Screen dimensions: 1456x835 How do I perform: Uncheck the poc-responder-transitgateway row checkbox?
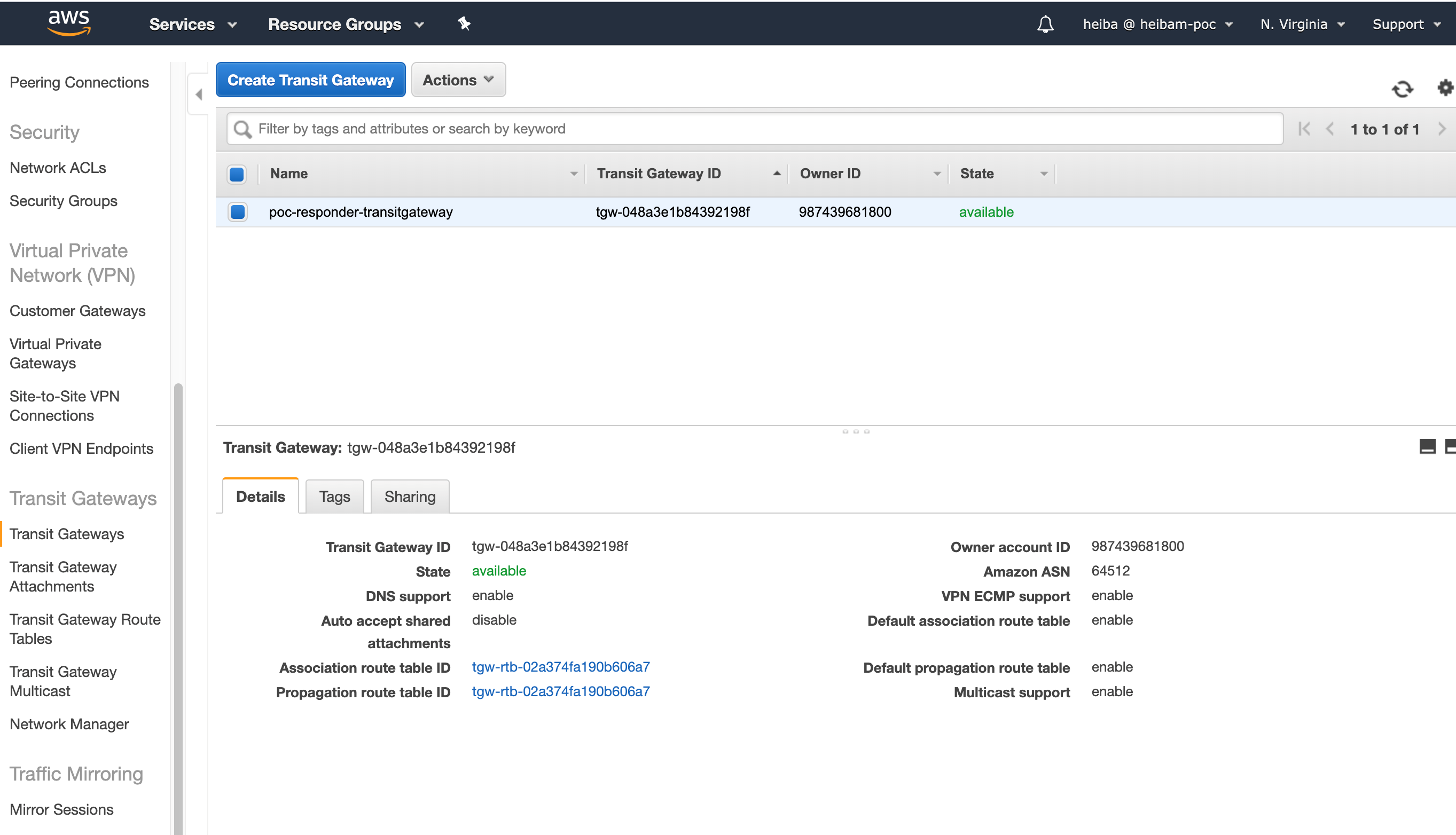coord(237,211)
